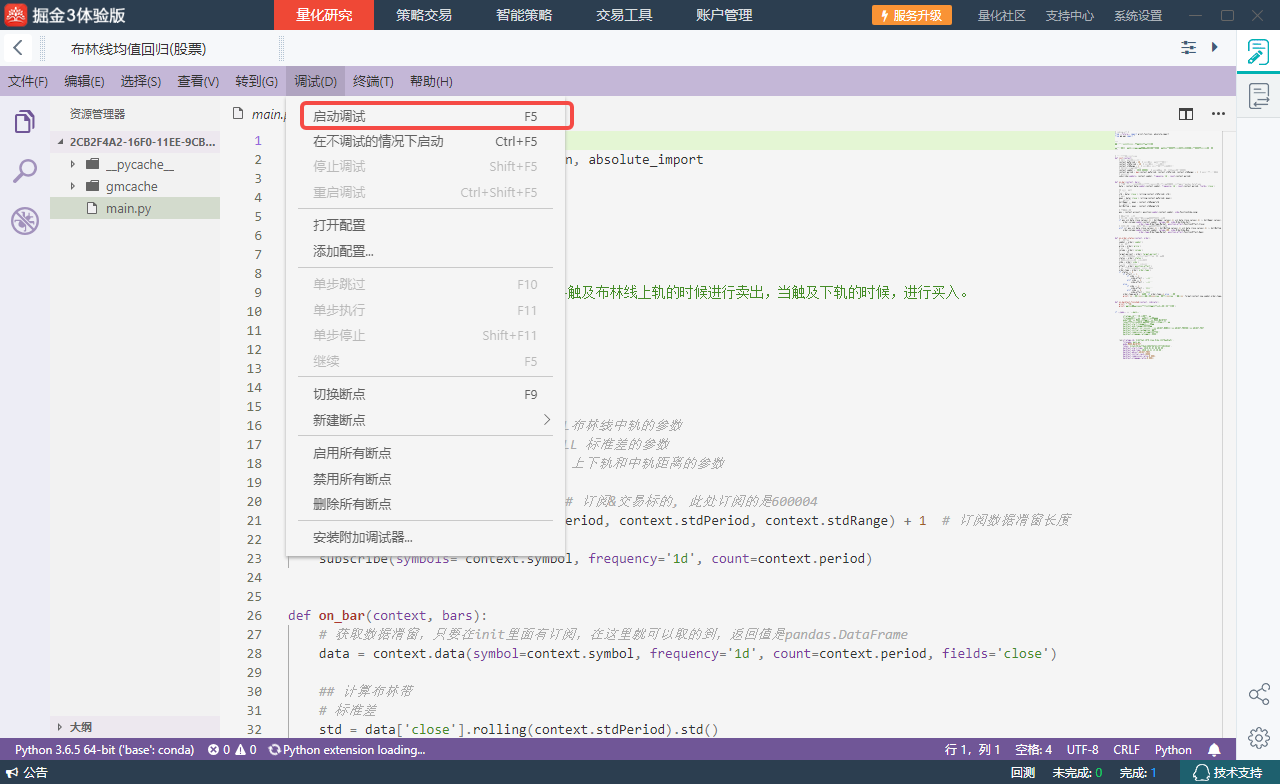The width and height of the screenshot is (1280, 784).
Task: Select main.py in the file explorer
Action: [x=128, y=208]
